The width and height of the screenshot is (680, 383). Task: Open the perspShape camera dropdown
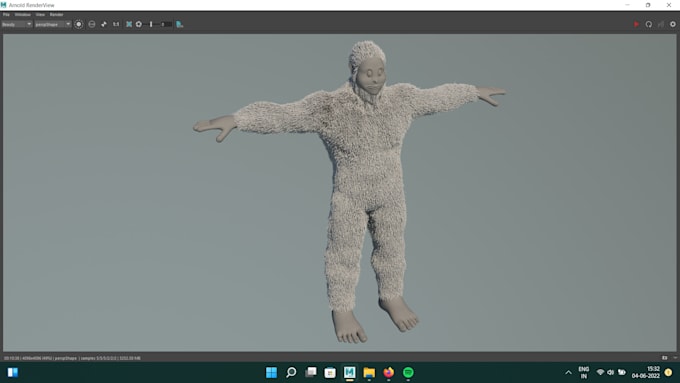[x=52, y=24]
